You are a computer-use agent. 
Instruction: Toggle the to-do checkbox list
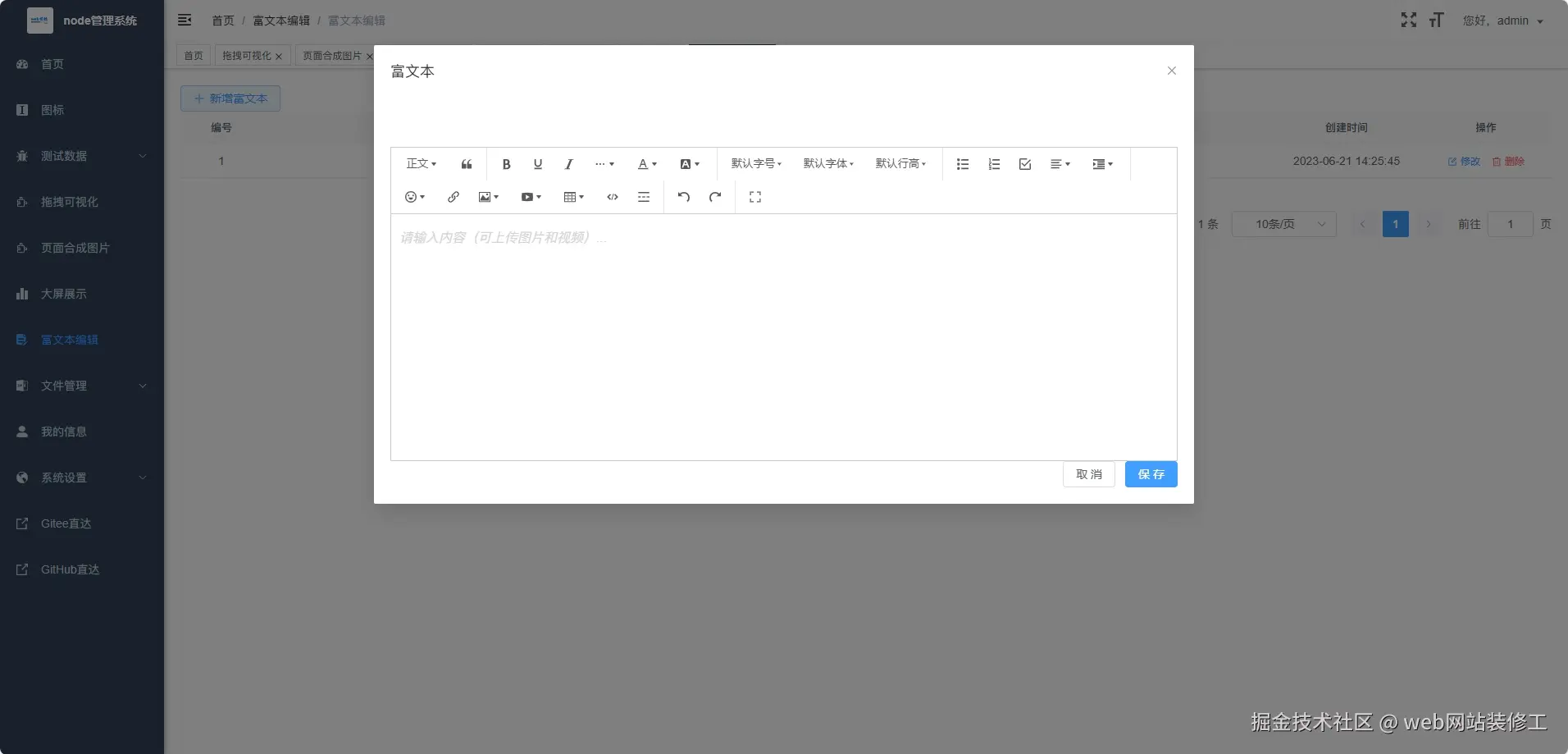point(1025,164)
